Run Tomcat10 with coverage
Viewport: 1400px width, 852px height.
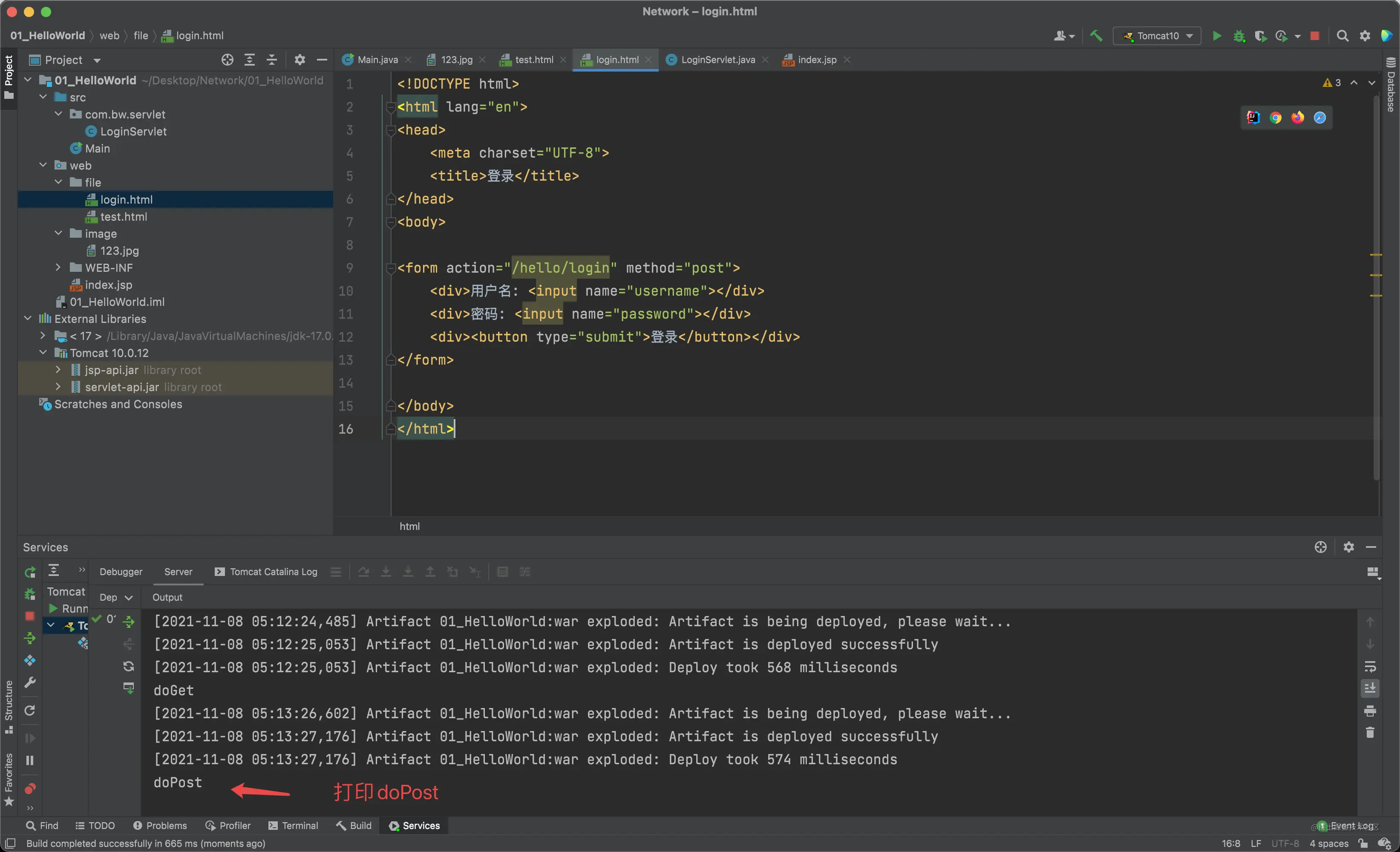(x=1260, y=36)
